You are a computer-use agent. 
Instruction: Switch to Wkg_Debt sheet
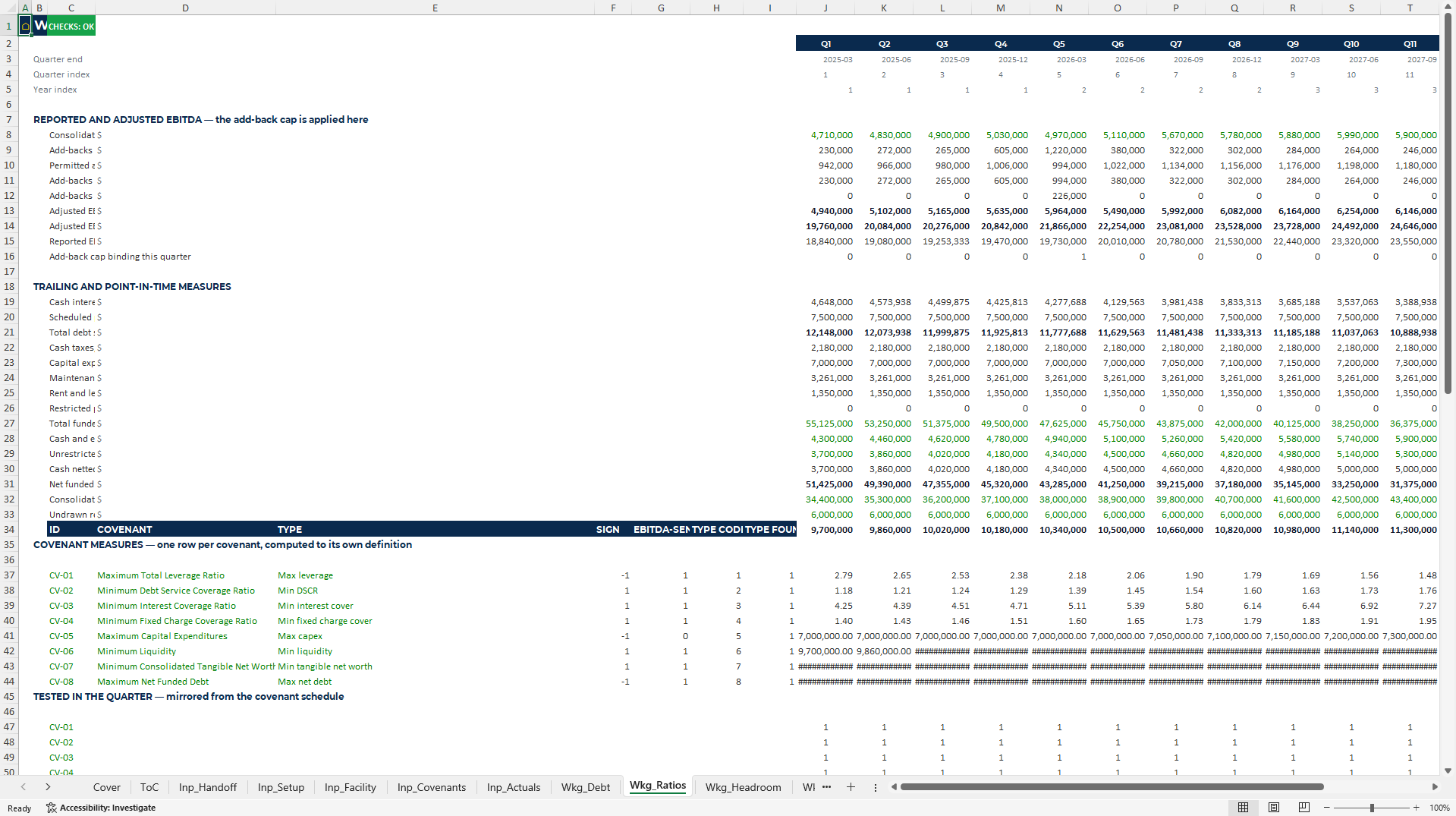(586, 787)
